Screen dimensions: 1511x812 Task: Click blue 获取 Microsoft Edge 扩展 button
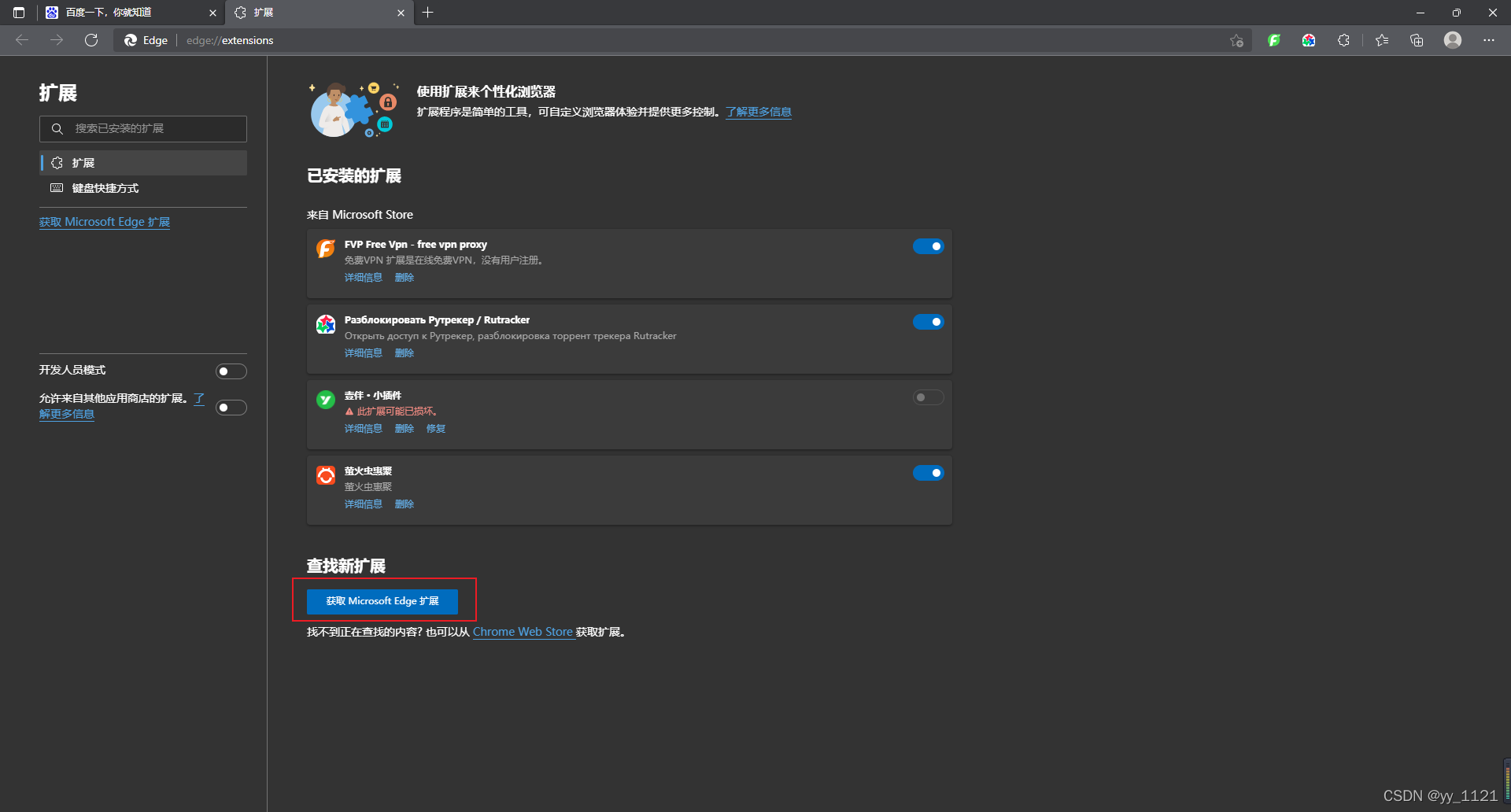click(x=382, y=601)
